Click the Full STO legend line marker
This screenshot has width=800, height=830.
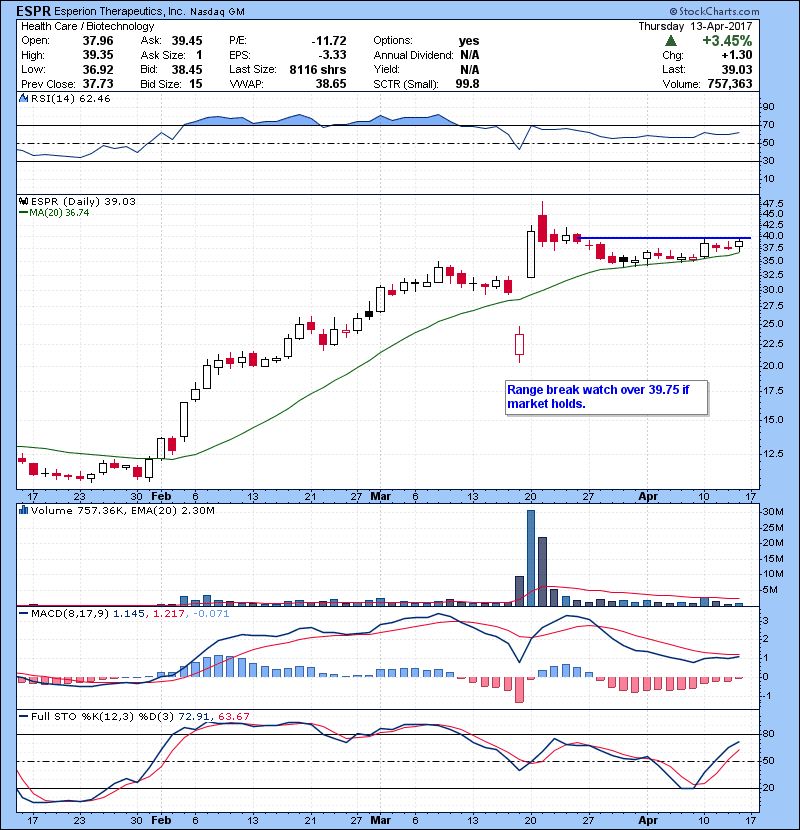[x=23, y=716]
